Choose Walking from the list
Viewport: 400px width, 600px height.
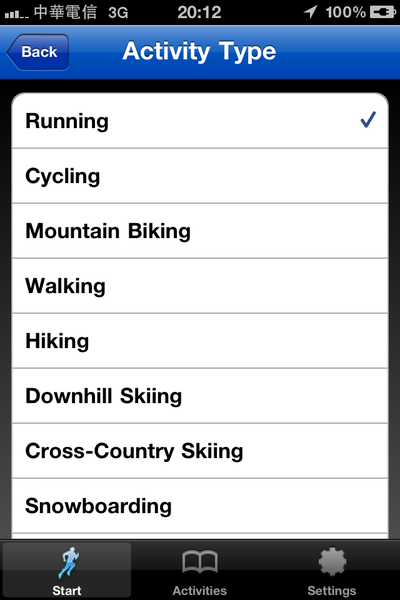pyautogui.click(x=200, y=286)
